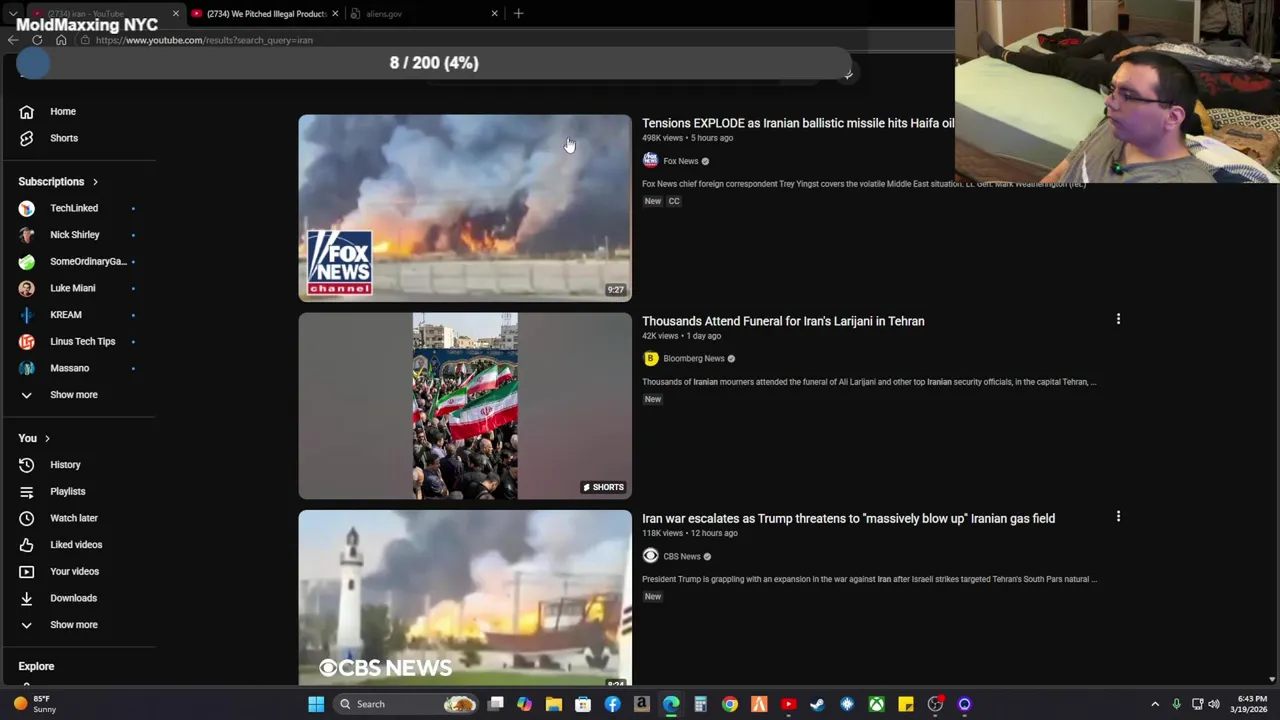Click the browser home icon
The width and height of the screenshot is (1280, 720).
coord(61,40)
